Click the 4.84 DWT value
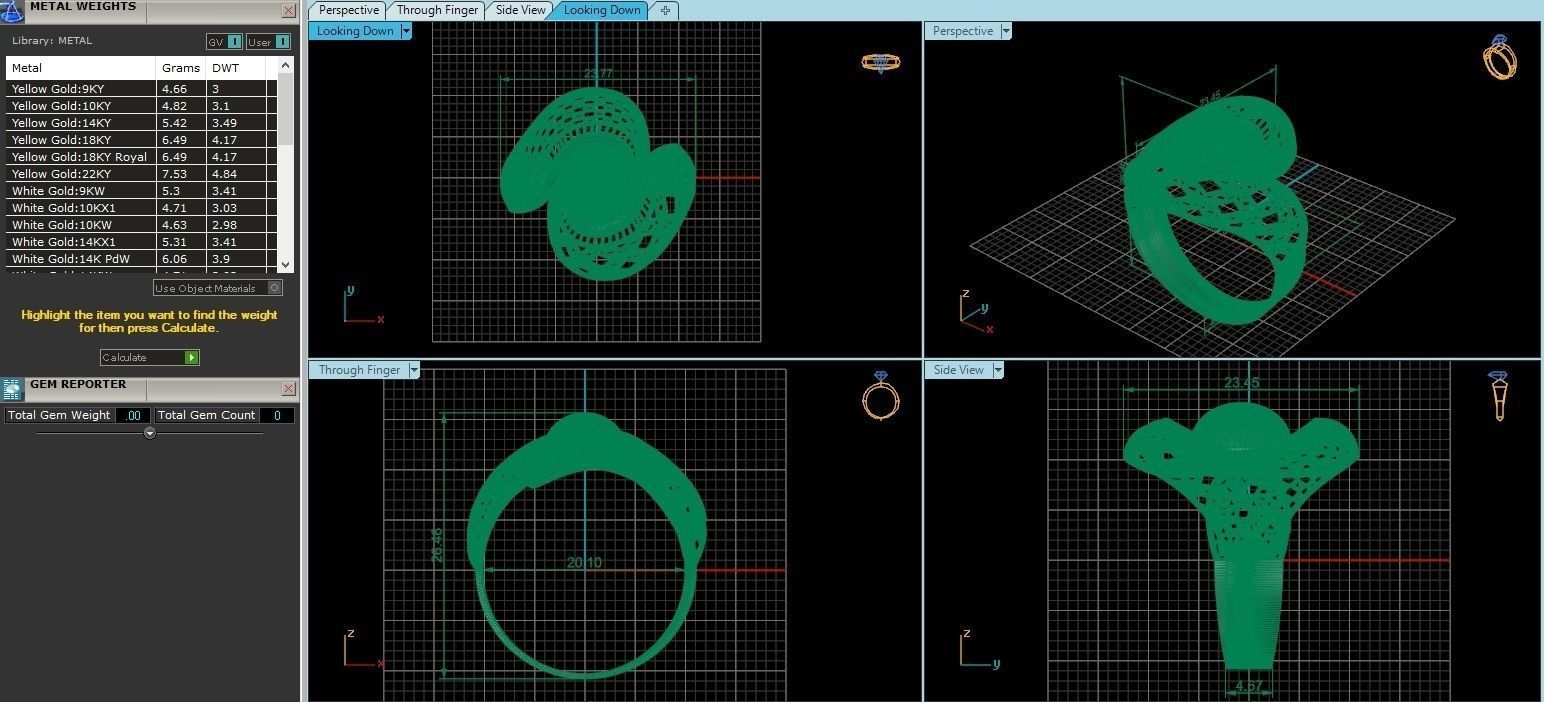 pos(224,174)
